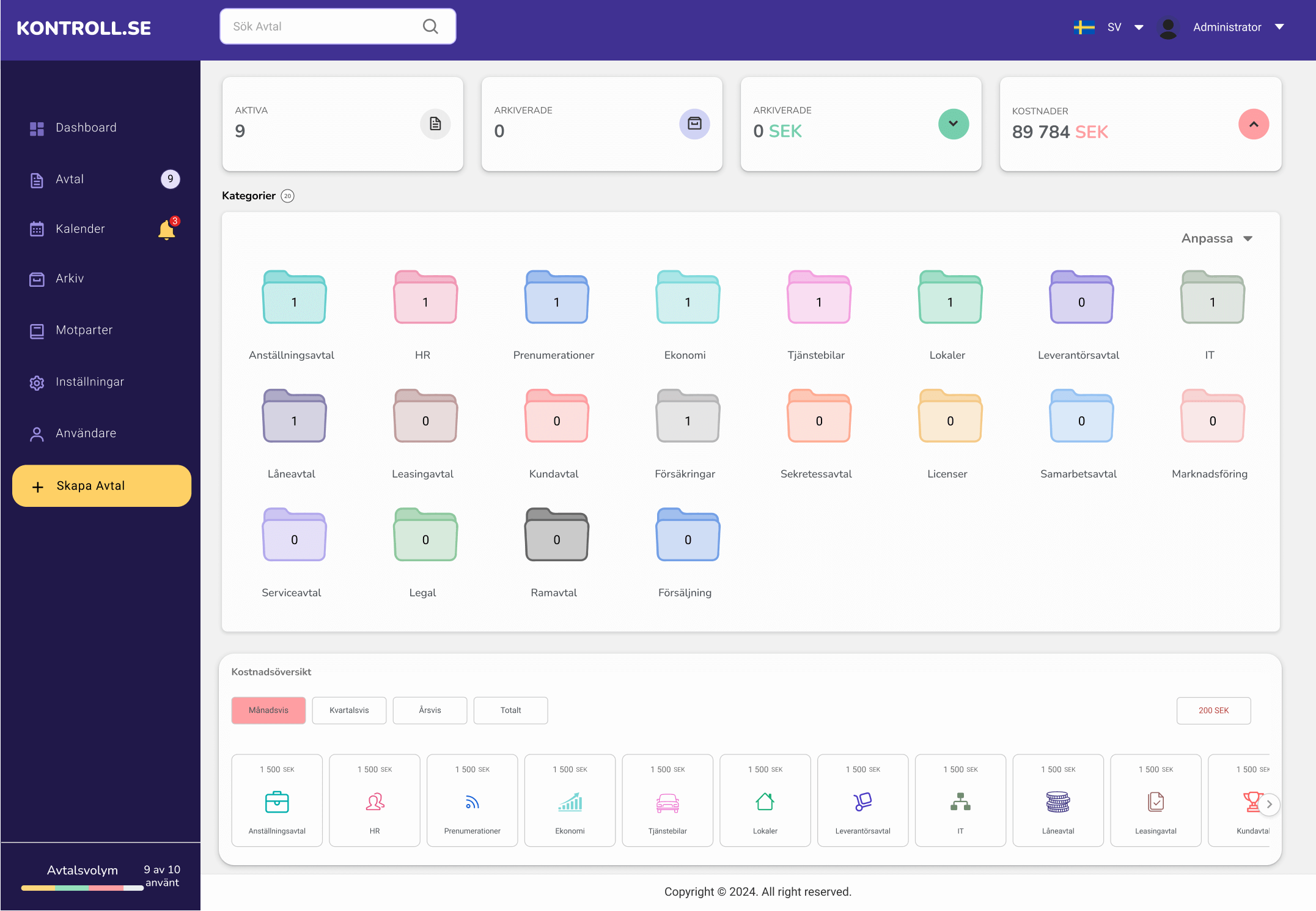
Task: Click the Kalender notification bell
Action: (x=167, y=229)
